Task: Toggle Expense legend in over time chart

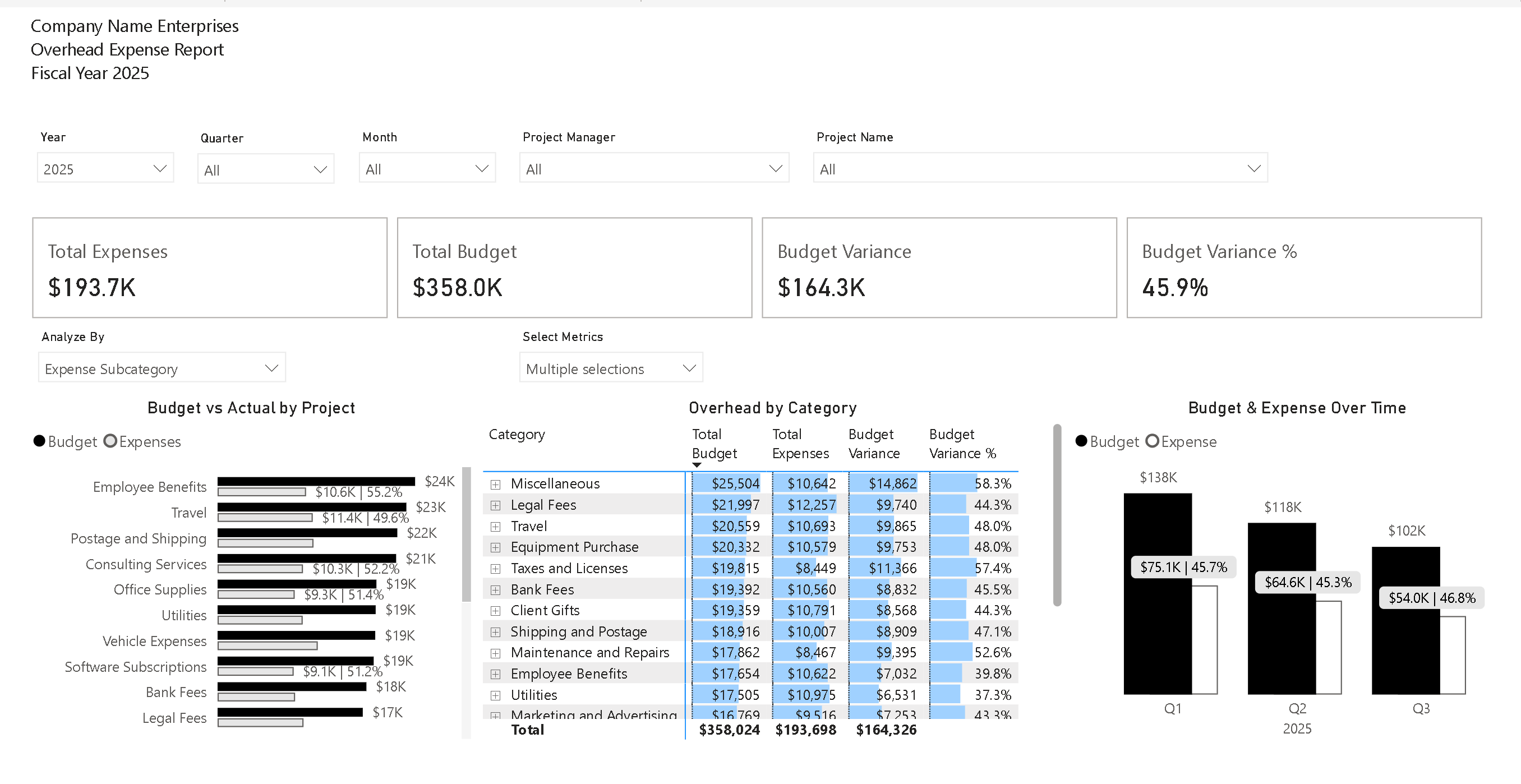Action: tap(1152, 441)
